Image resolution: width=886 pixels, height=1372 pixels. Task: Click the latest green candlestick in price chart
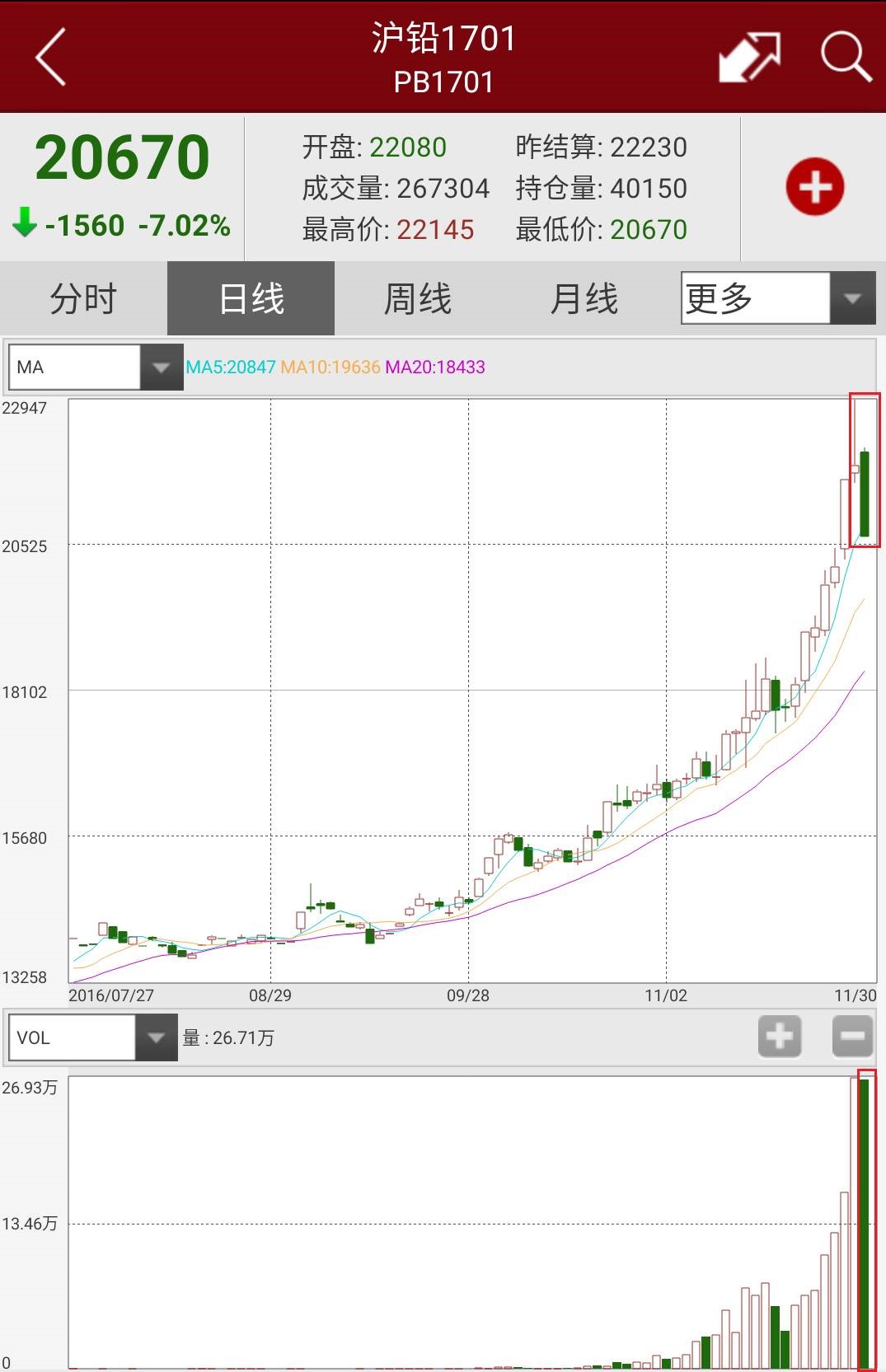coord(865,493)
